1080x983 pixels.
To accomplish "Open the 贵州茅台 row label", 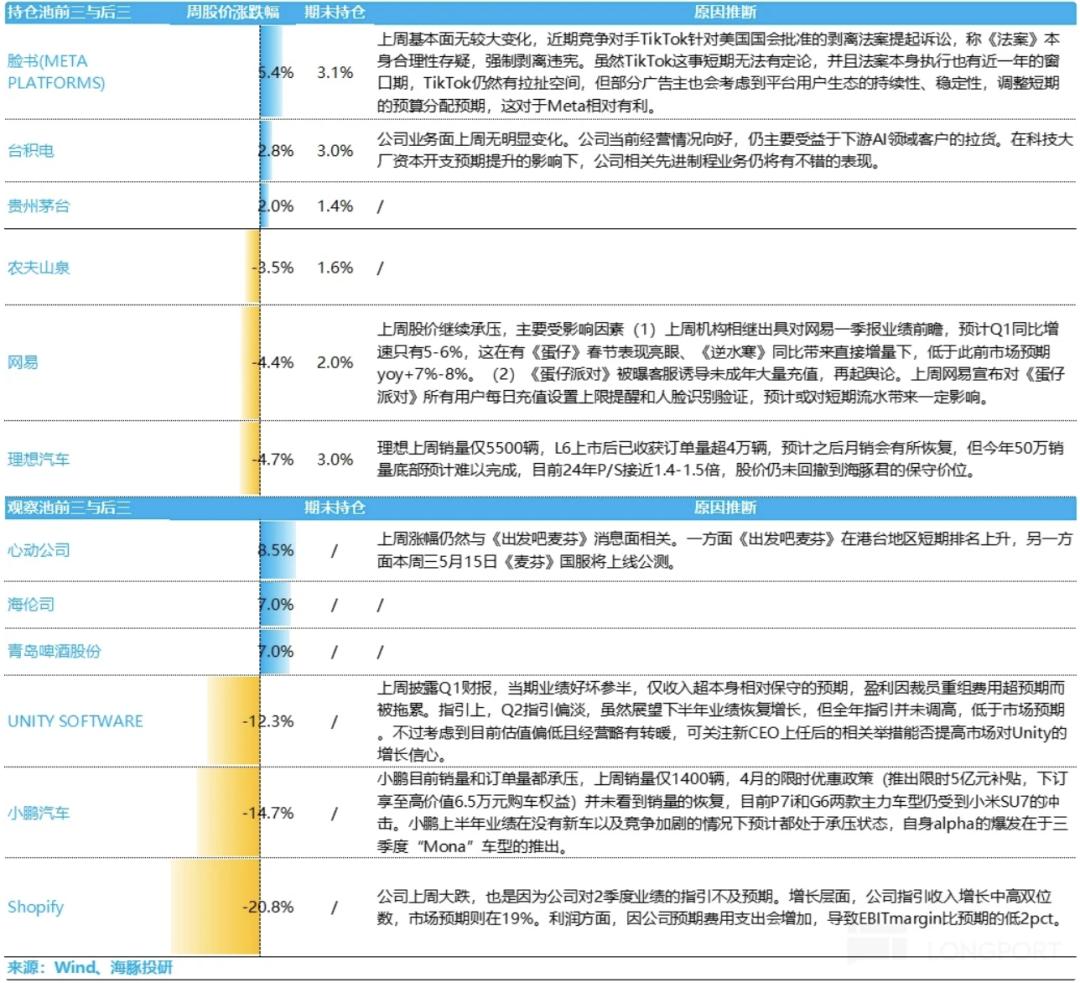I will tap(38, 206).
